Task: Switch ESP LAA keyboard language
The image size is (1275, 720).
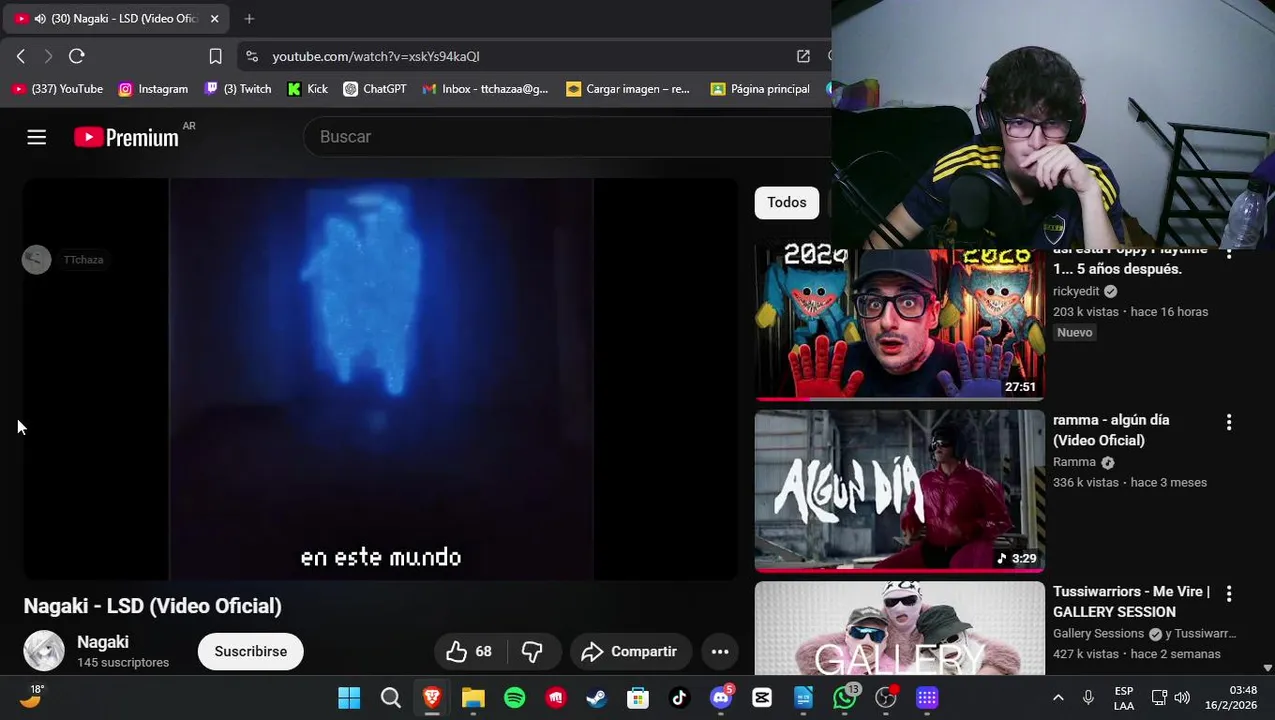Action: click(1124, 698)
